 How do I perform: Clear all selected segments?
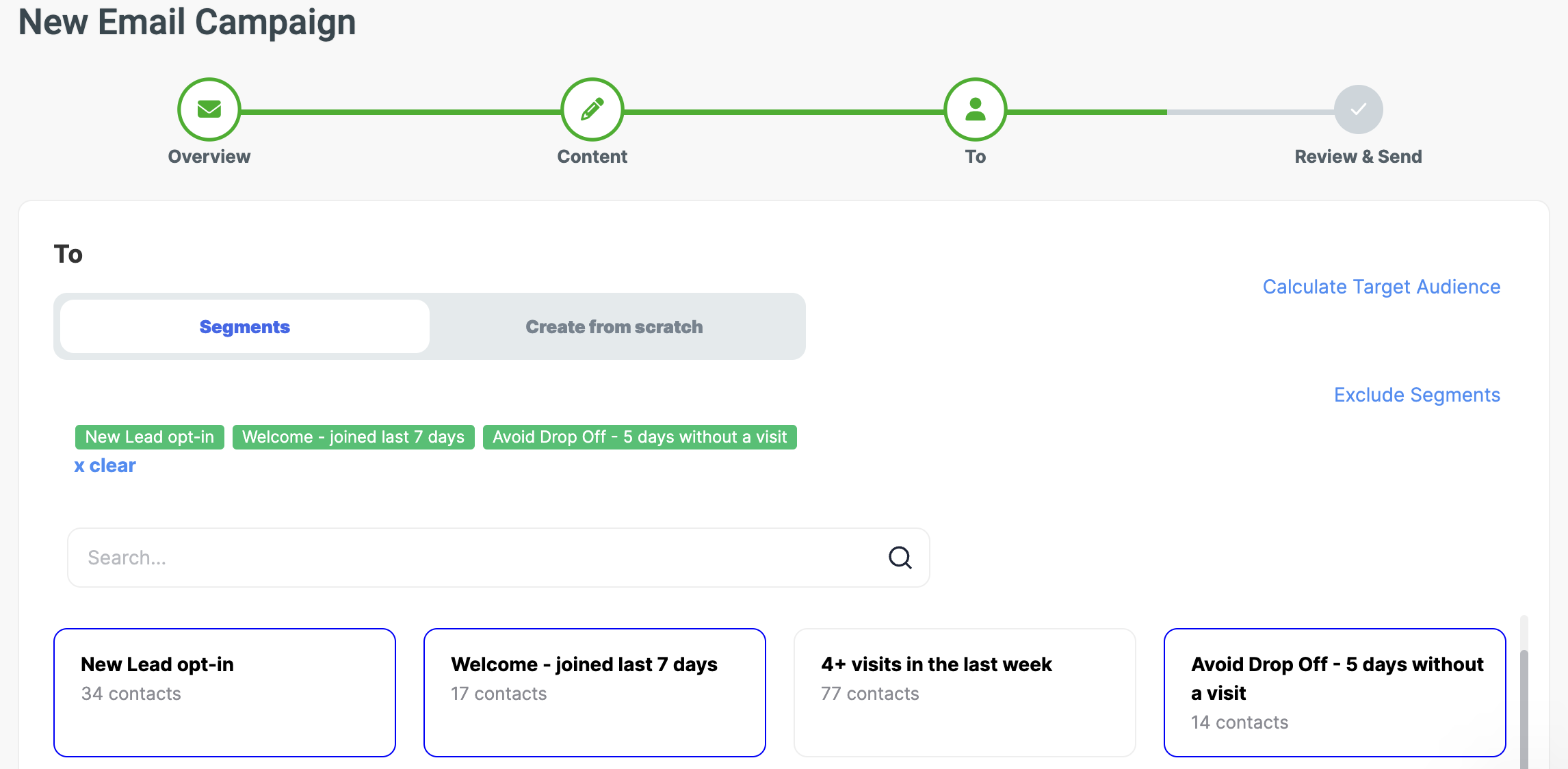coord(105,466)
